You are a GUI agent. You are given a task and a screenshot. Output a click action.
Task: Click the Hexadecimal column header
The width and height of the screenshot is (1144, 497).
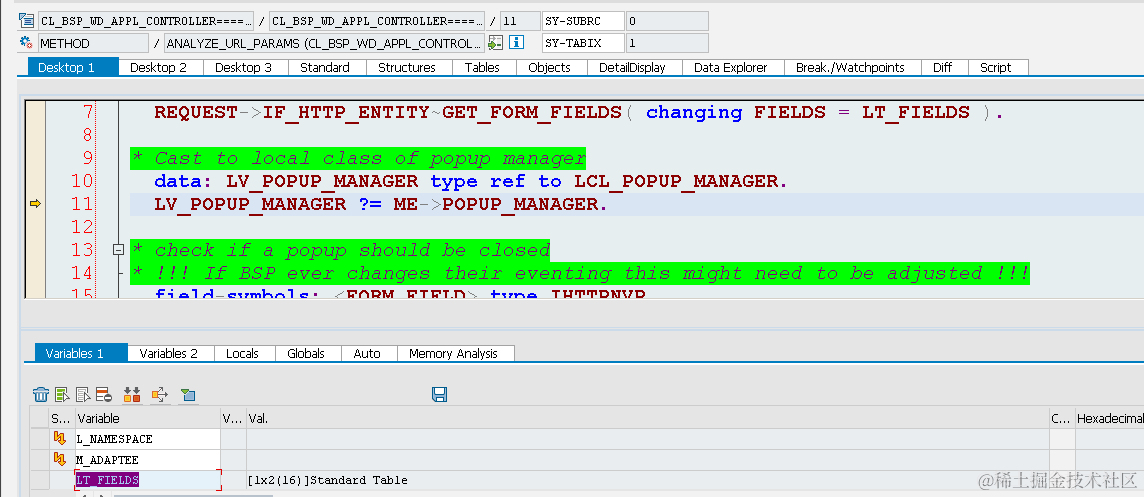click(x=1109, y=418)
